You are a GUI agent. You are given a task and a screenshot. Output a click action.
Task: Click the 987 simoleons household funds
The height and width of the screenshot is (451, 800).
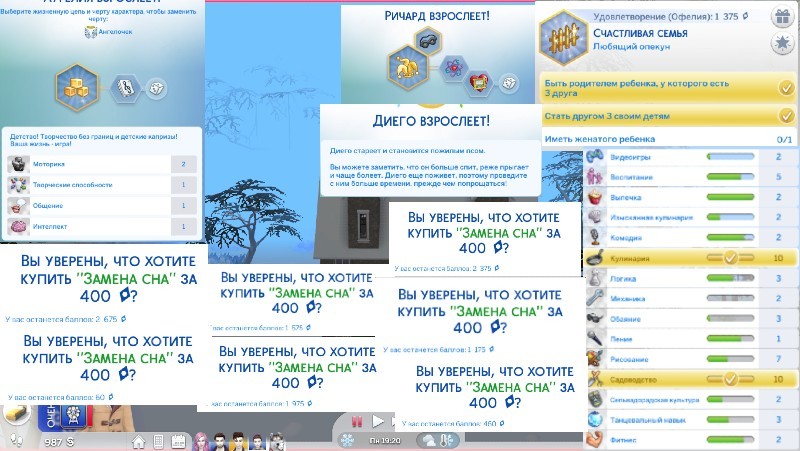click(x=59, y=442)
